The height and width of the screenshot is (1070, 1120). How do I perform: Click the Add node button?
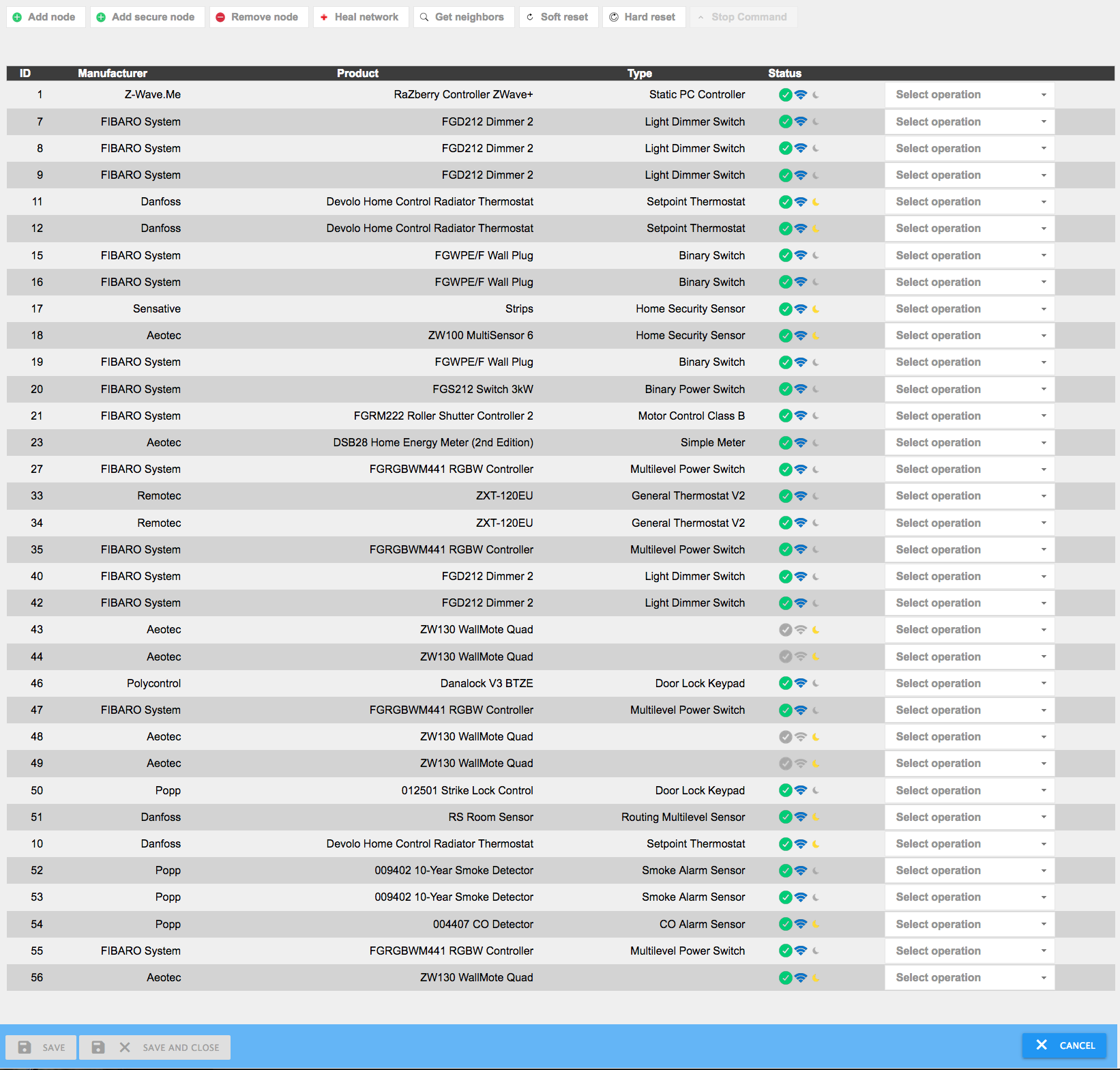pyautogui.click(x=45, y=17)
